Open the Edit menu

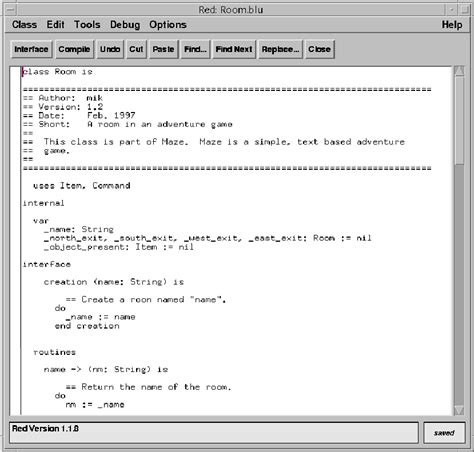(55, 25)
